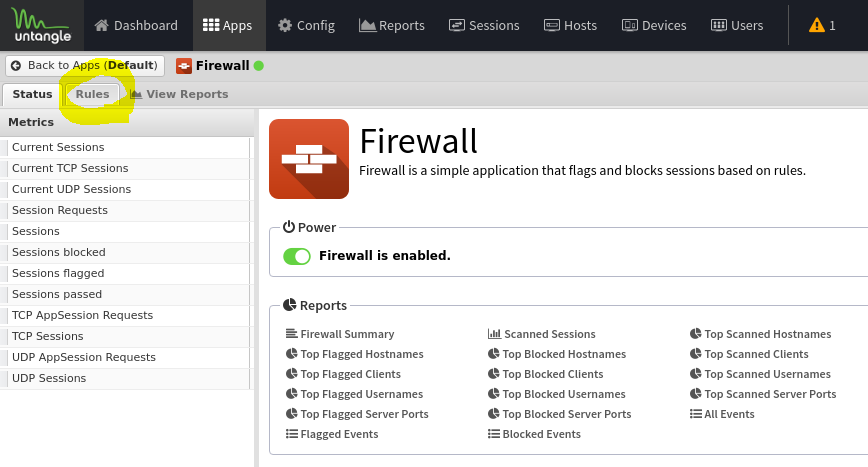This screenshot has width=868, height=467.
Task: Select TCP AppSession Requests metric row
Action: tap(126, 315)
